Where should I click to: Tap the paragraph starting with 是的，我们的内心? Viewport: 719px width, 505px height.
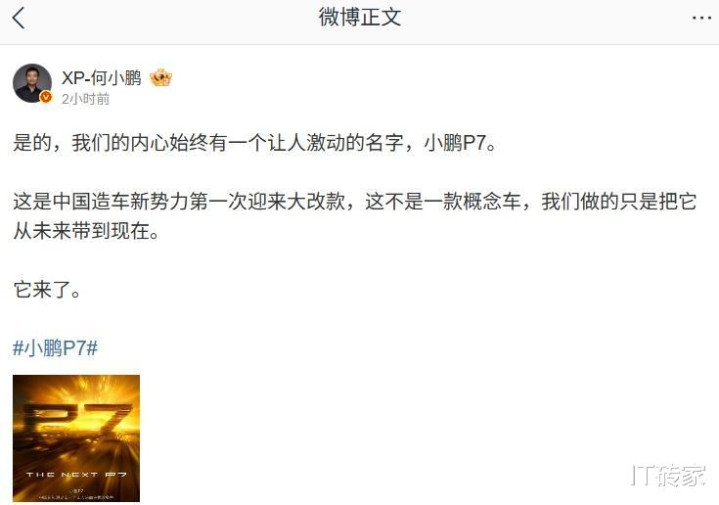(x=254, y=143)
